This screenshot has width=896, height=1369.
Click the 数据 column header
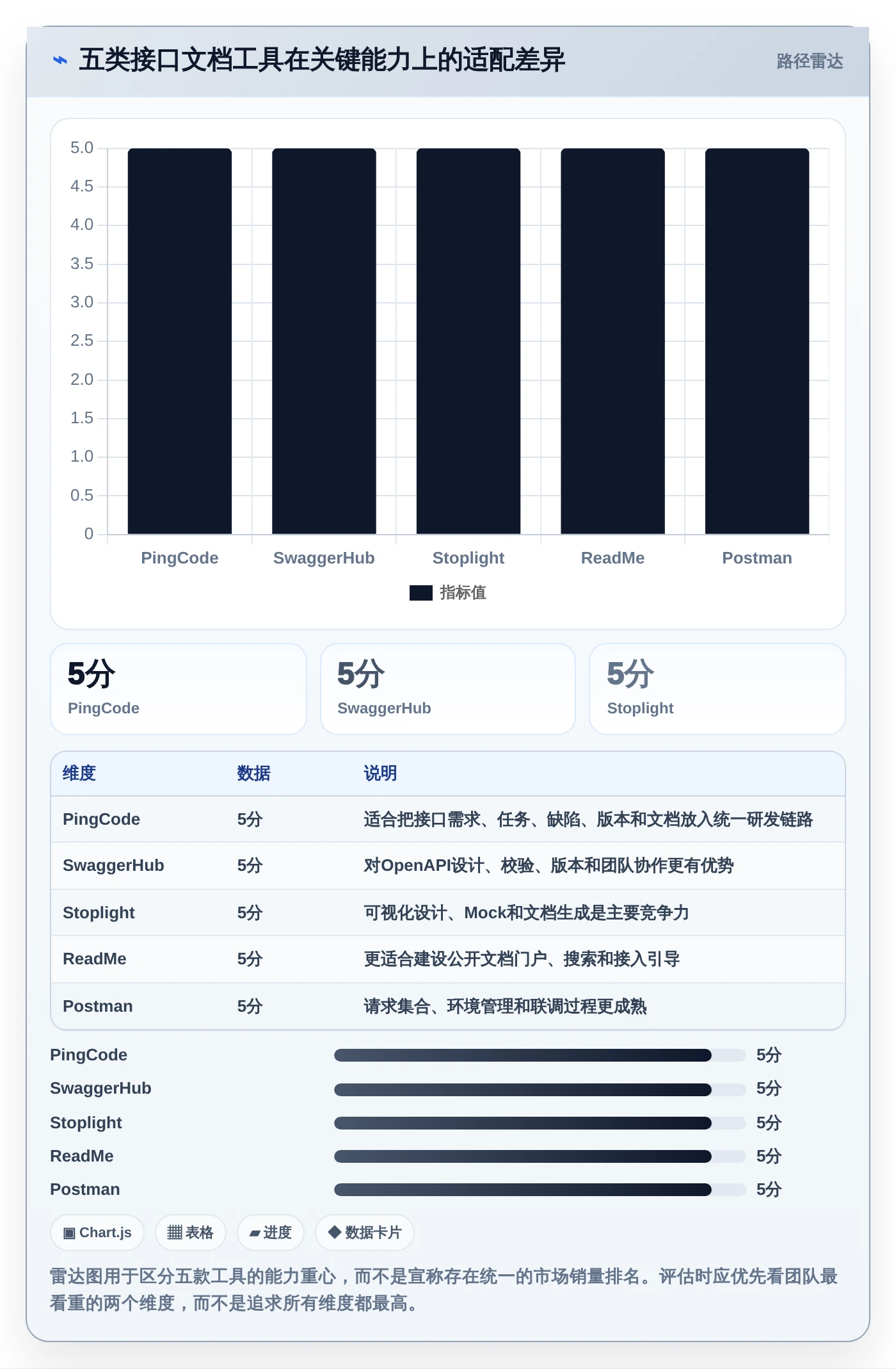(254, 774)
